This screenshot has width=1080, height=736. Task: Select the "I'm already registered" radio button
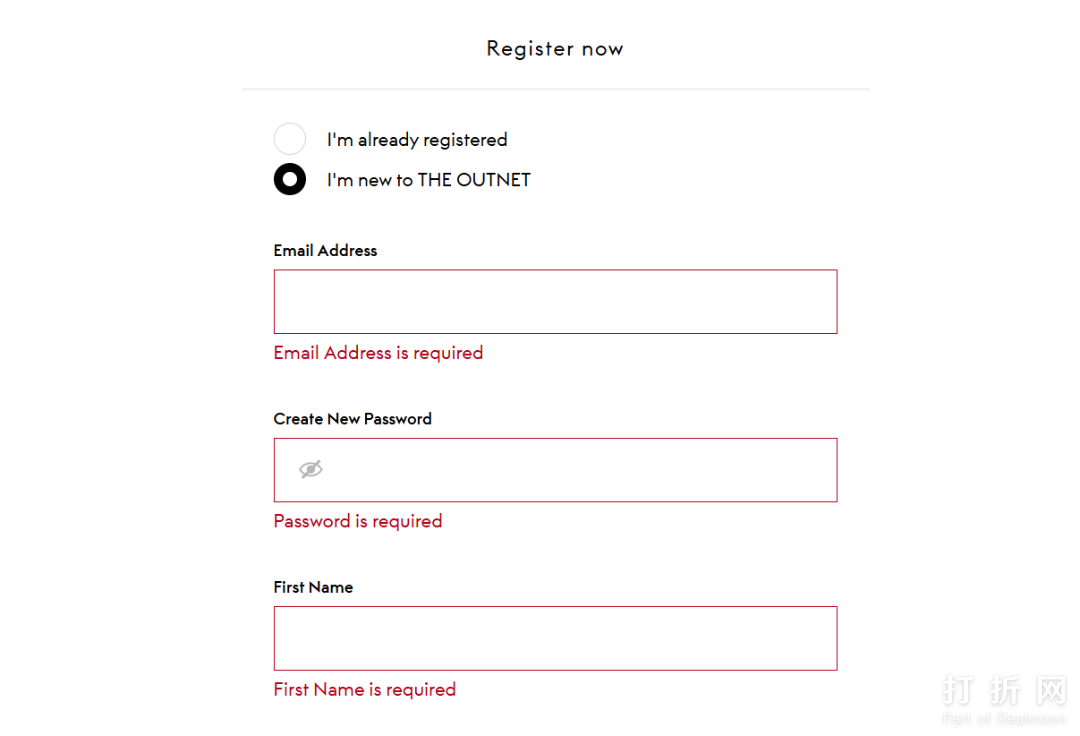[x=290, y=139]
